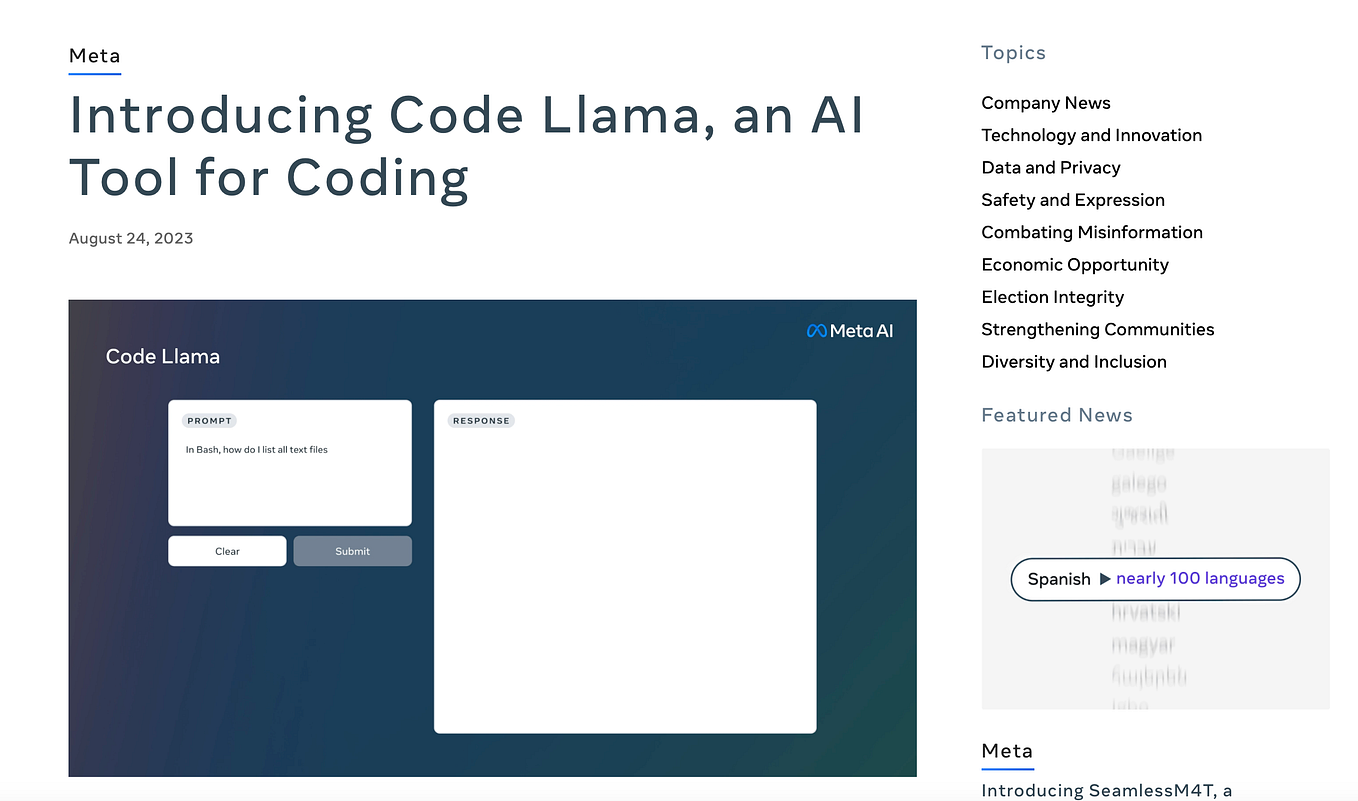The height and width of the screenshot is (801, 1358).
Task: Select the Election Integrity topic
Action: pos(1052,297)
